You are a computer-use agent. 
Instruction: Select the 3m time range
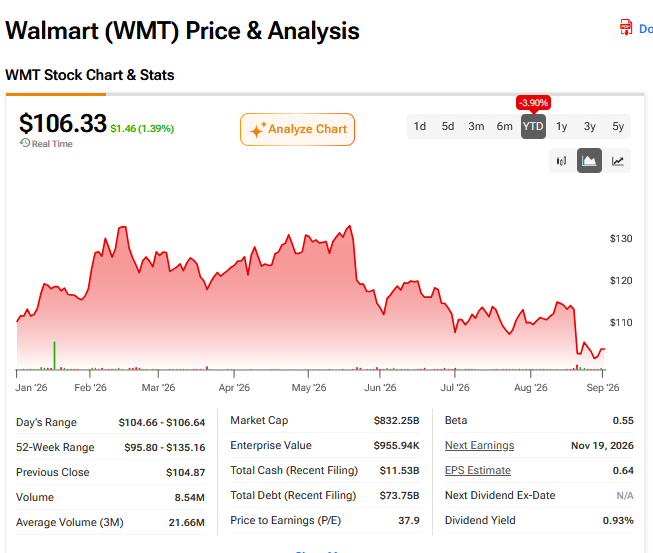coord(476,126)
